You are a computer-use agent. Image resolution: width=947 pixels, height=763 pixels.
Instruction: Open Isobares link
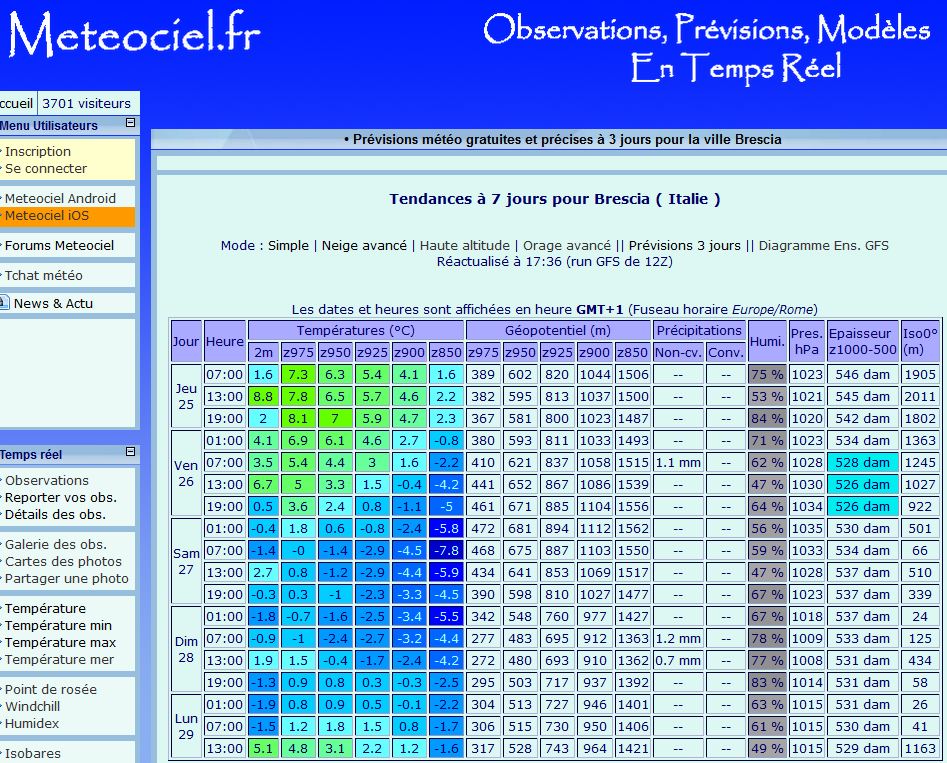tap(33, 753)
